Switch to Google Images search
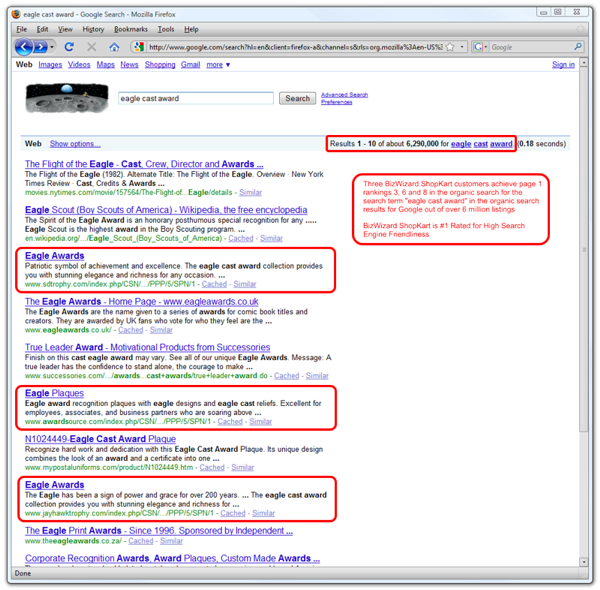Image resolution: width=600 pixels, height=590 pixels. coord(50,65)
